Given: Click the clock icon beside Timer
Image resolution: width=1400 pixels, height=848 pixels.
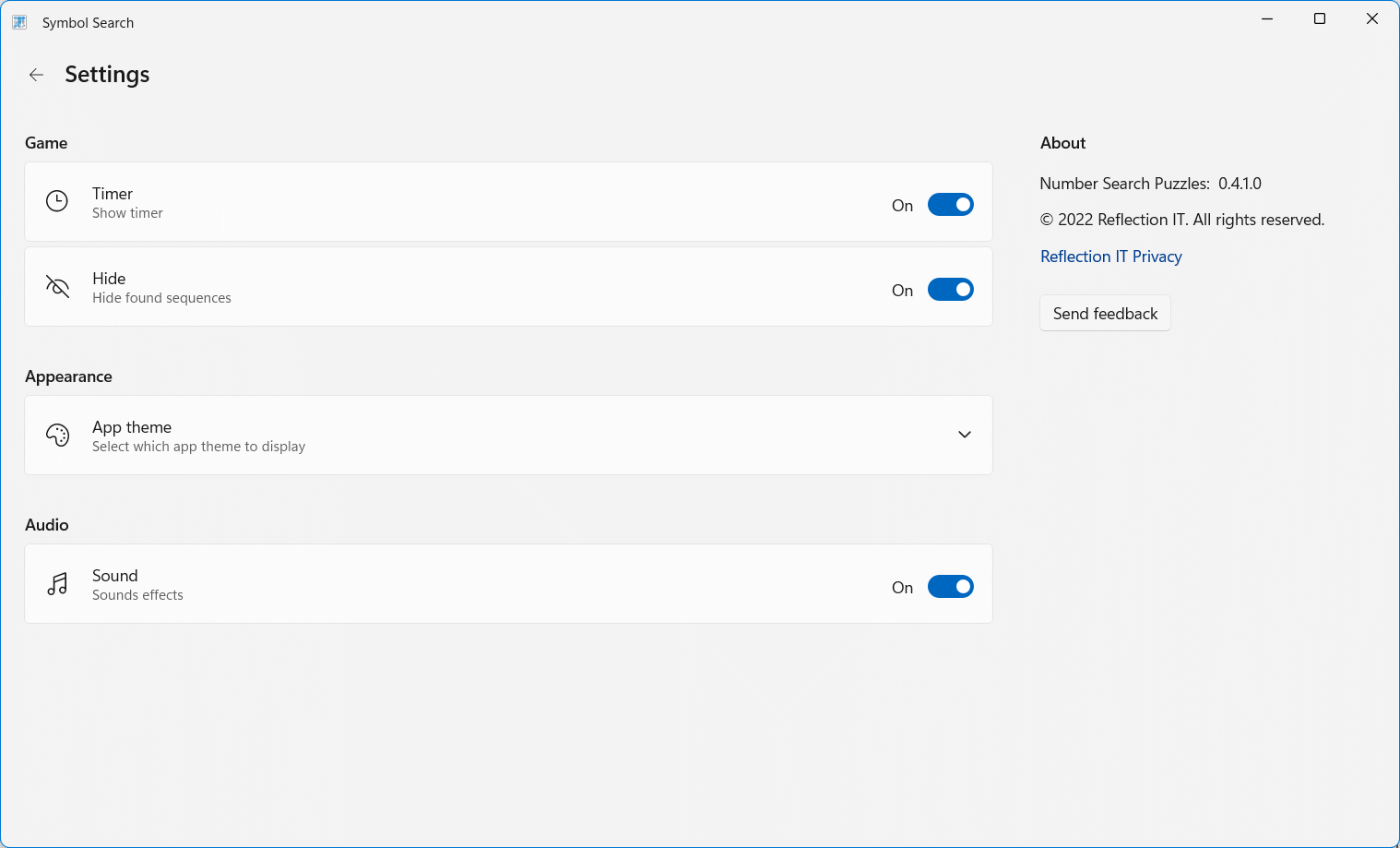Looking at the screenshot, I should (x=57, y=201).
